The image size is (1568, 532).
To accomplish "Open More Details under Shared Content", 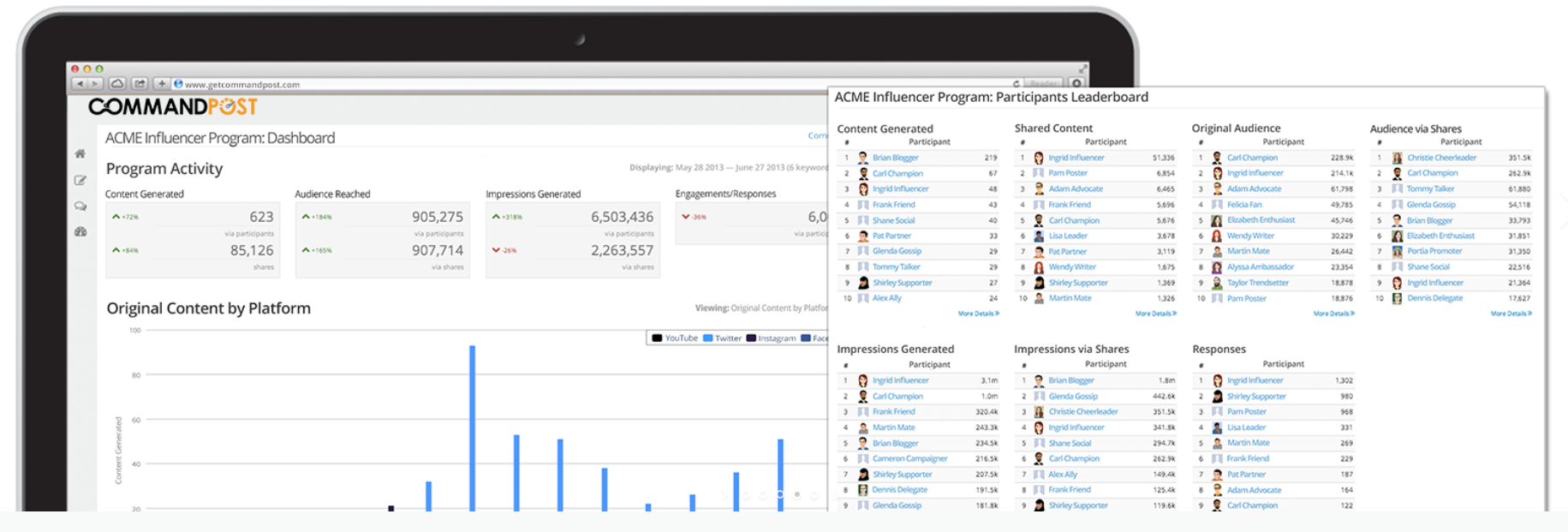I will coord(1155,314).
